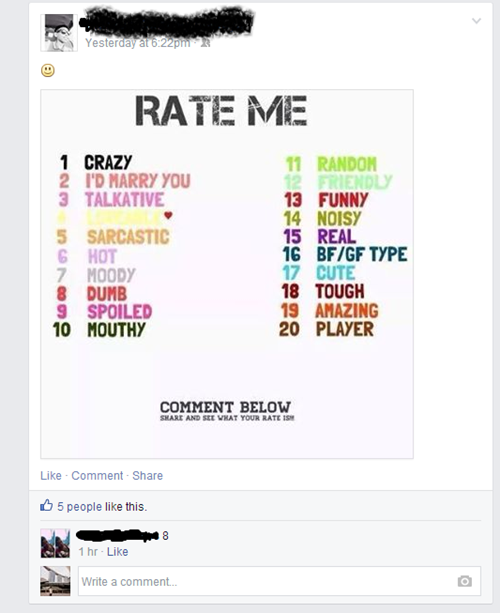Like the post using the Like link
Viewport: 500px width, 613px height.
click(51, 476)
